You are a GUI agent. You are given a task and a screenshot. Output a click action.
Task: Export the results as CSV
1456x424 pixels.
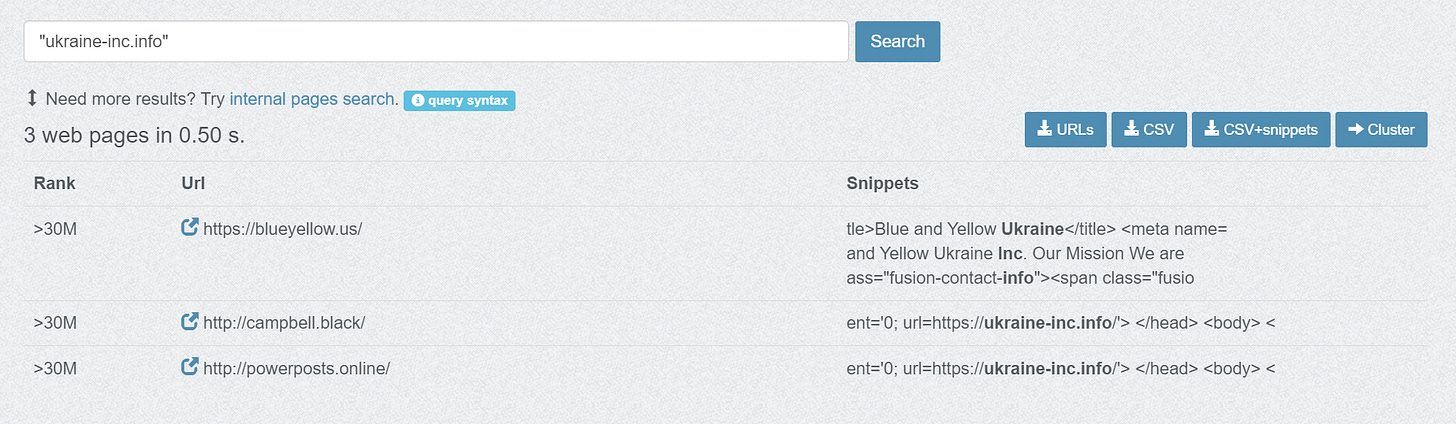(1149, 129)
